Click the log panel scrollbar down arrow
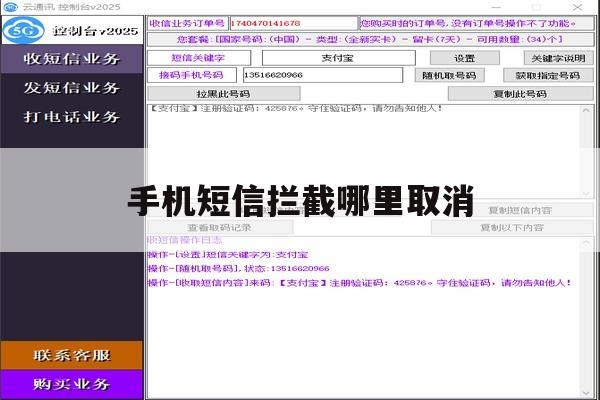The image size is (600, 400). tap(586, 393)
